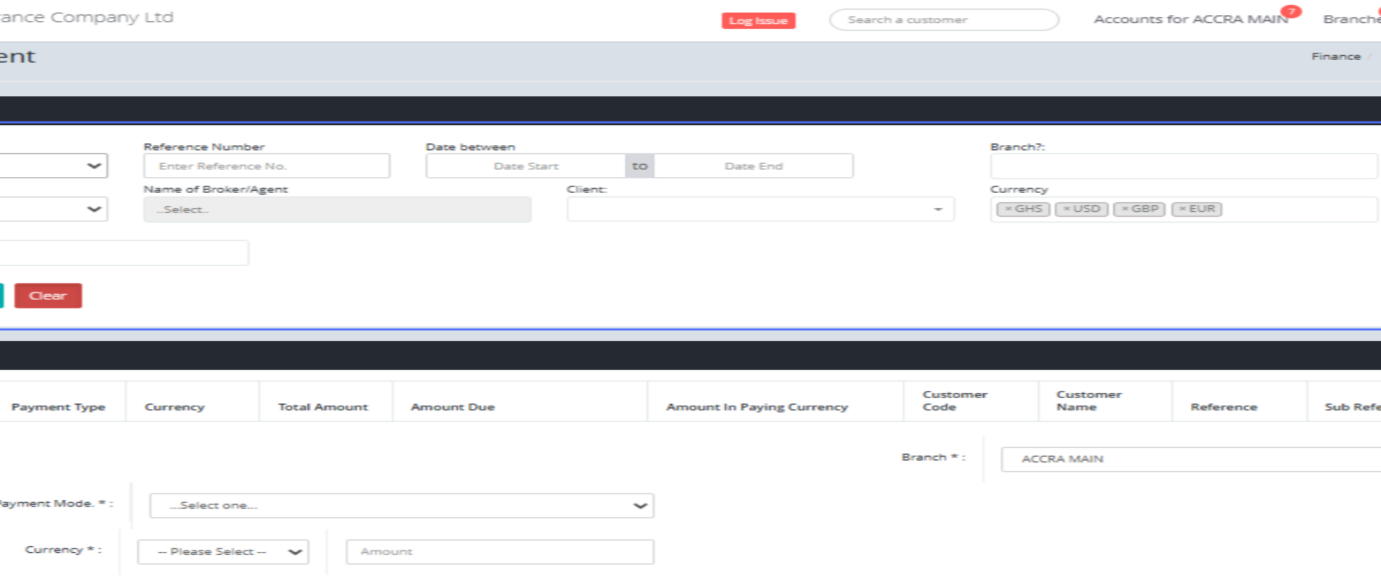1381x578 pixels.
Task: Remove the USD currency tag
Action: (1066, 209)
